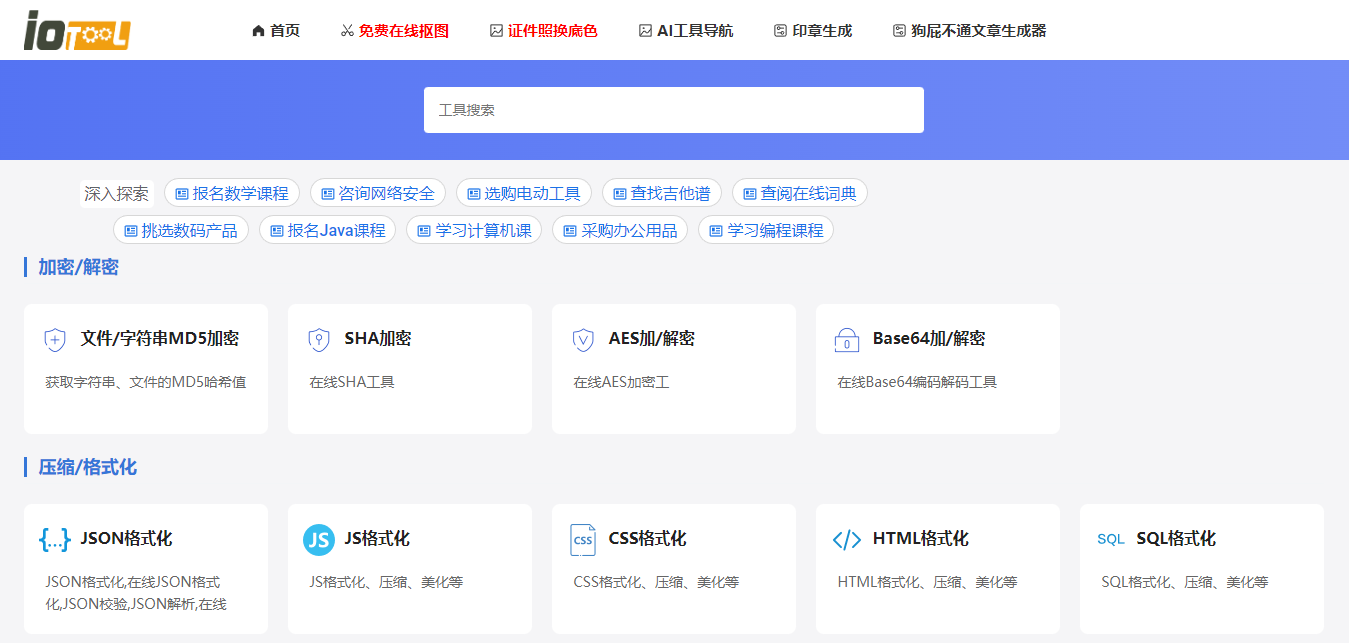Follow the 选购电动工具 link label

tap(533, 194)
